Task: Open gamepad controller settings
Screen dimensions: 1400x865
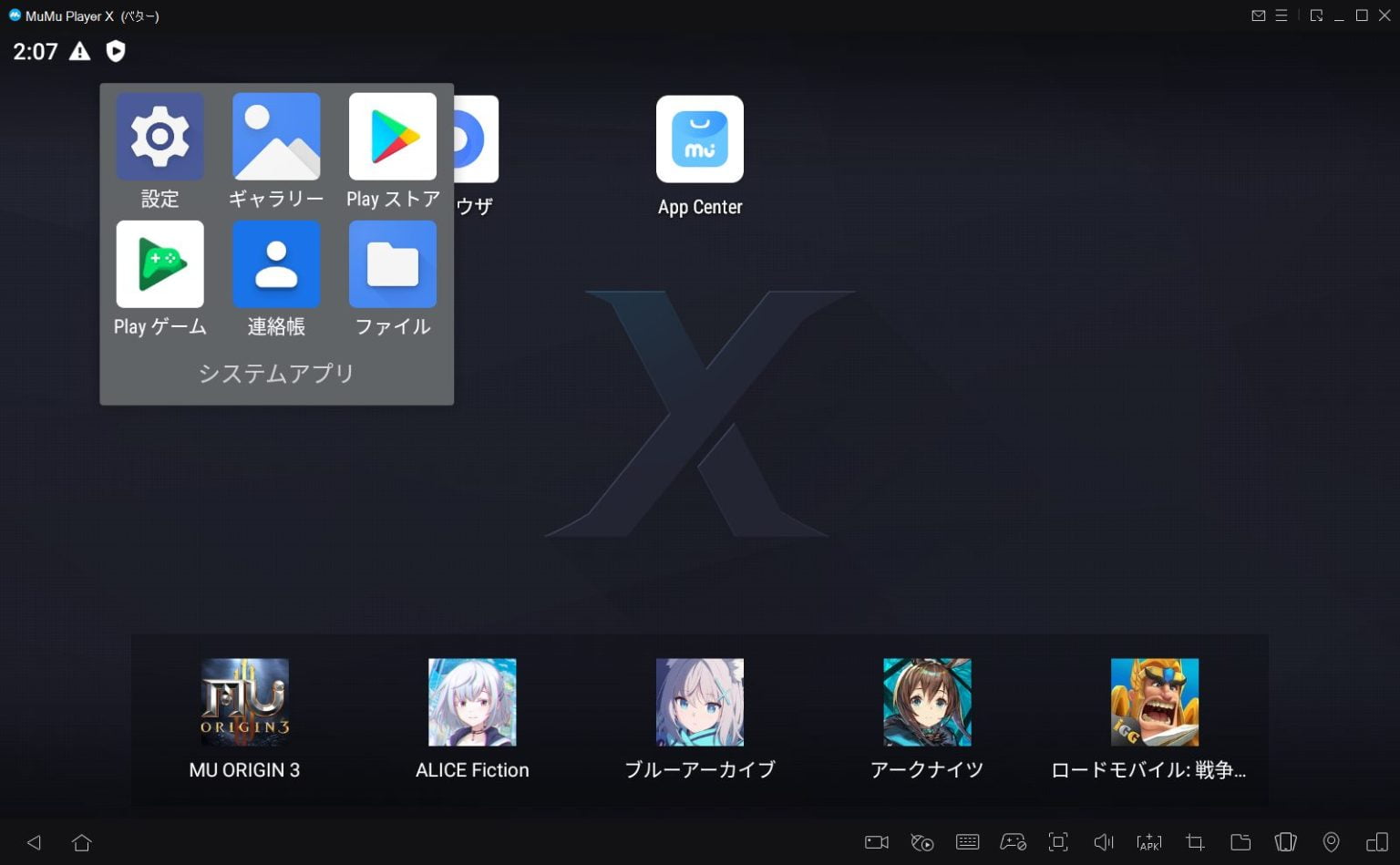Action: point(1013,842)
